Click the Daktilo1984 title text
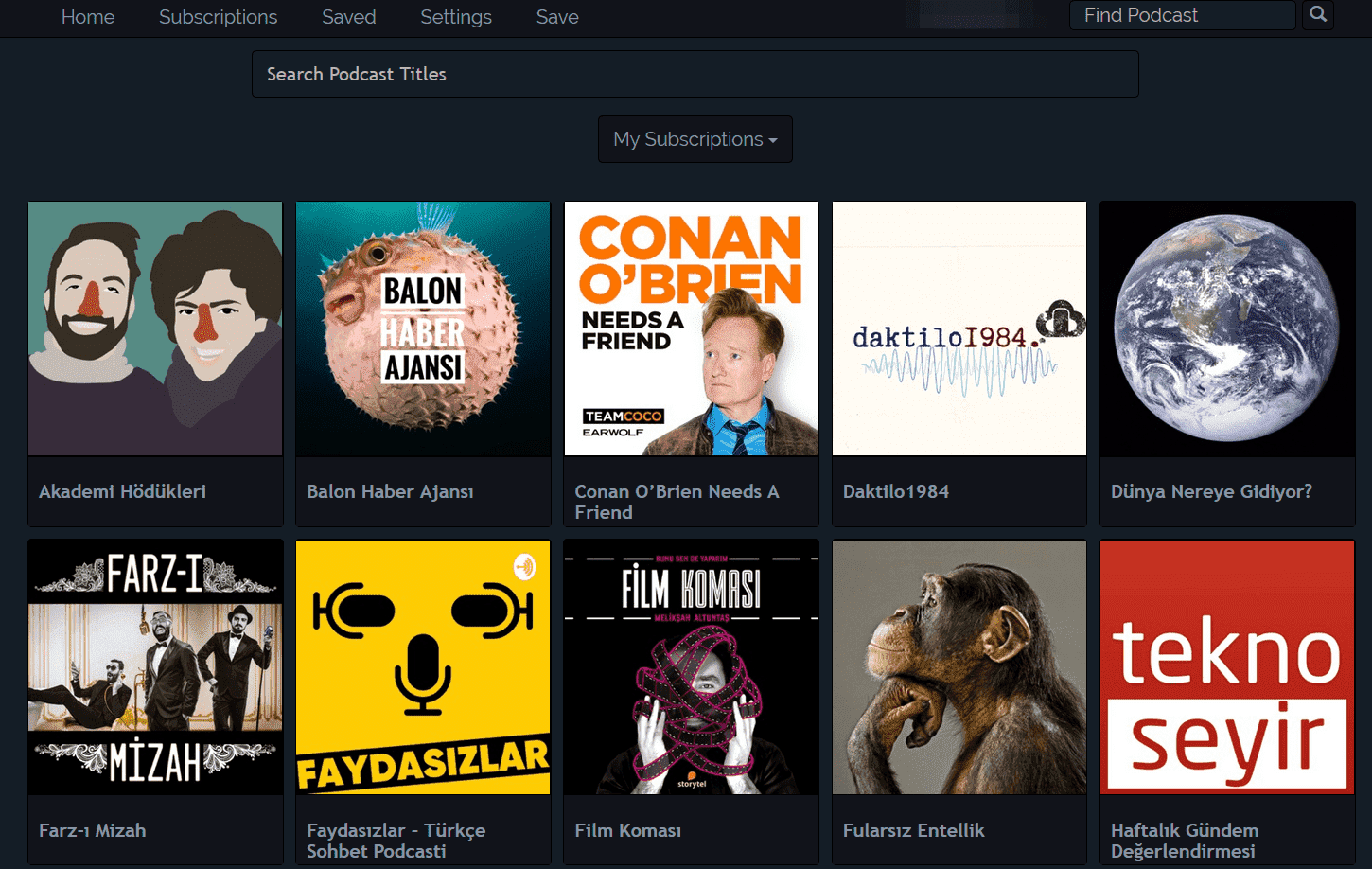The width and height of the screenshot is (1372, 869). pyautogui.click(x=895, y=491)
